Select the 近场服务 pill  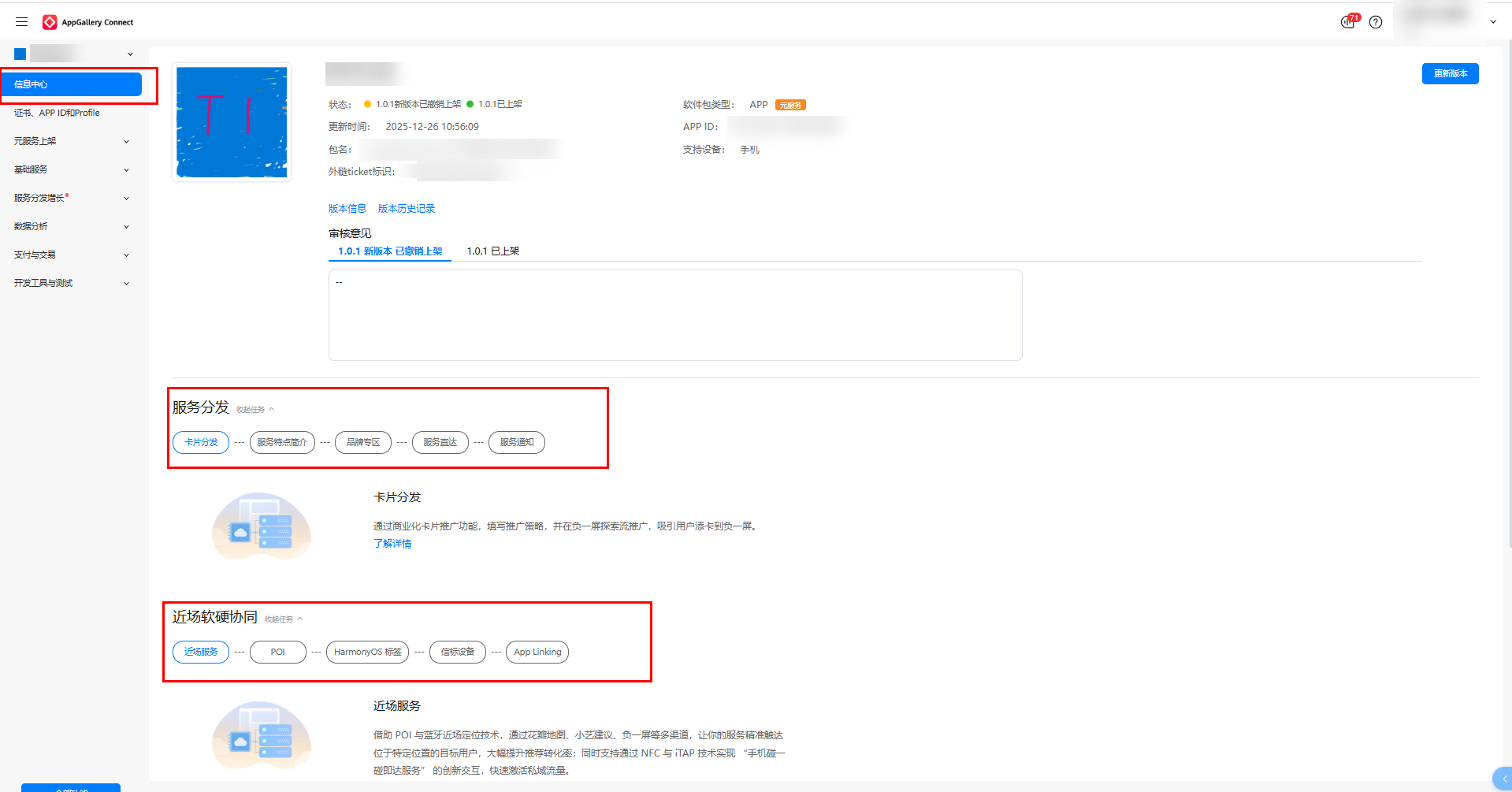pyautogui.click(x=200, y=652)
